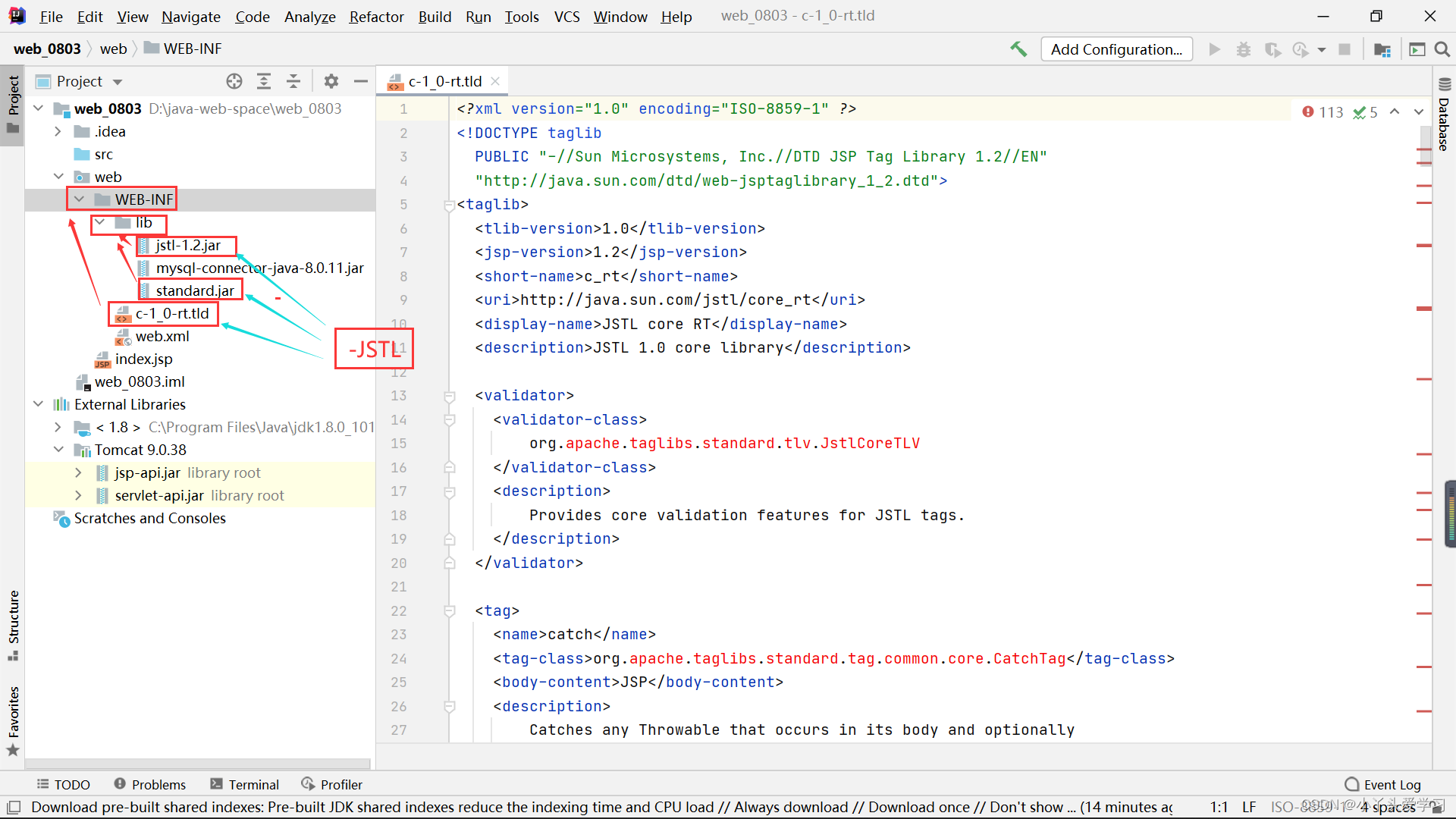The height and width of the screenshot is (819, 1456).
Task: Open the Refactor menu
Action: pyautogui.click(x=376, y=16)
